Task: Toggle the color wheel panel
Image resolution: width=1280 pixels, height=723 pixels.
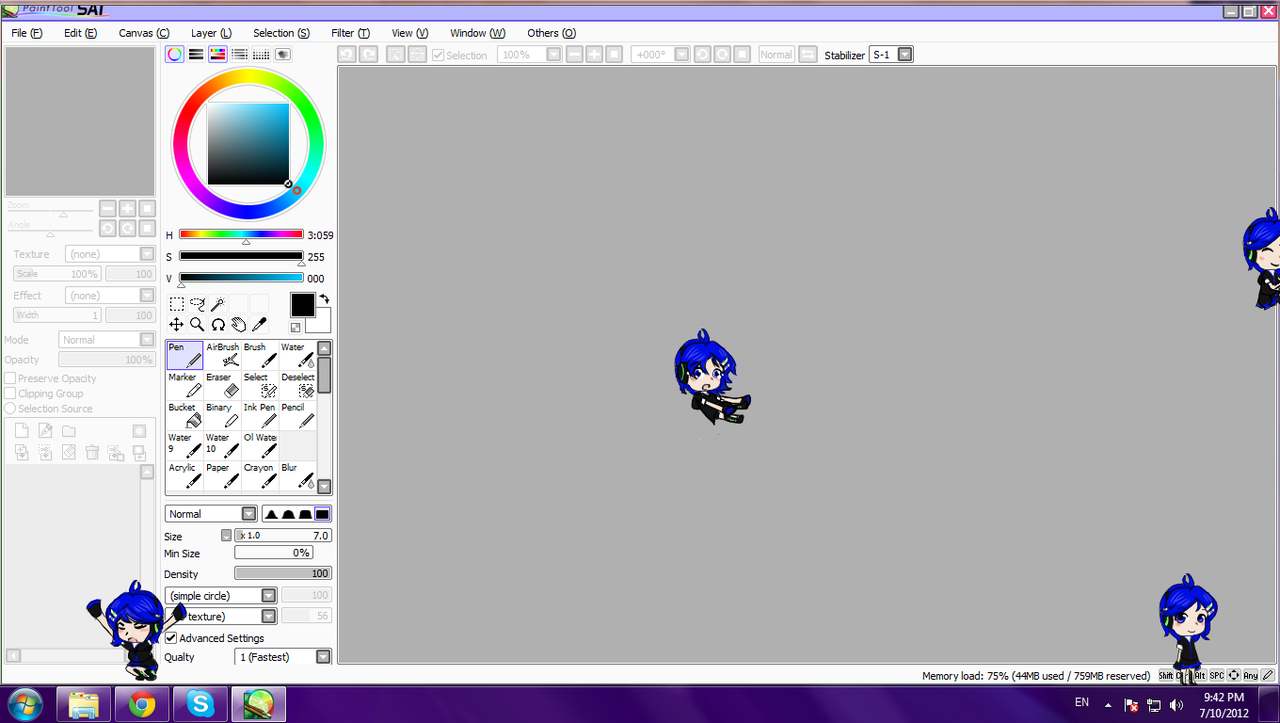Action: [x=175, y=54]
